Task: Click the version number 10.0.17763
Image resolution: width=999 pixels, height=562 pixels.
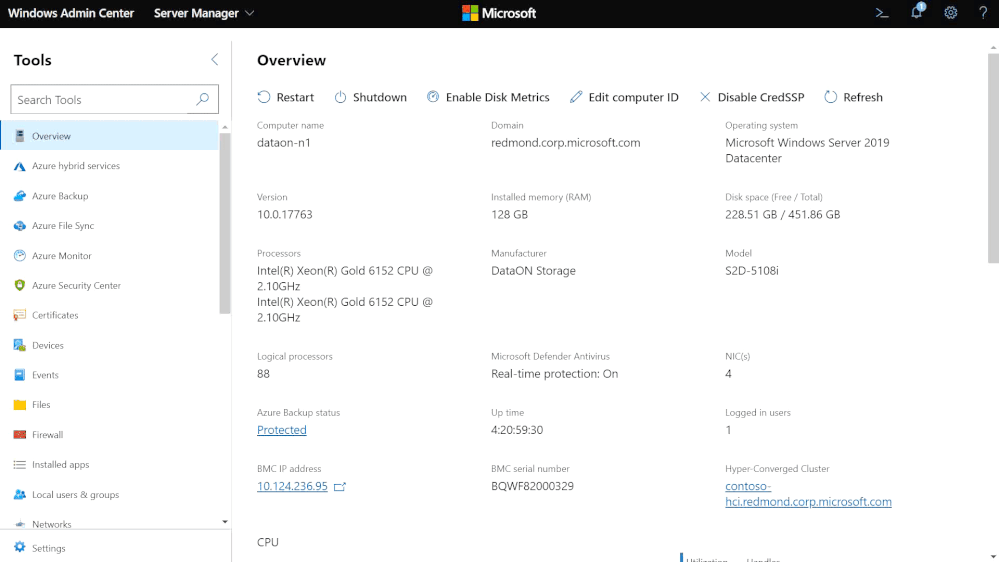Action: click(x=285, y=215)
